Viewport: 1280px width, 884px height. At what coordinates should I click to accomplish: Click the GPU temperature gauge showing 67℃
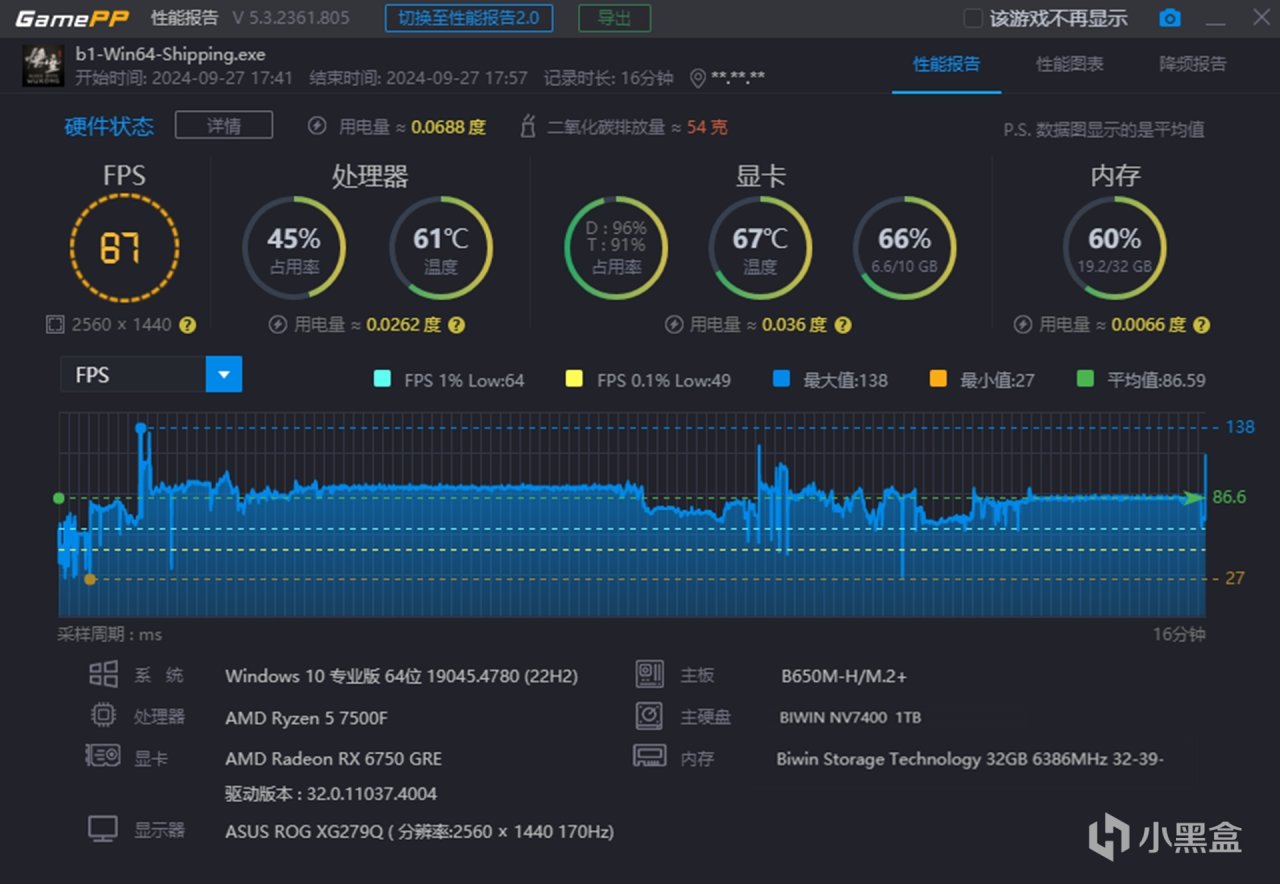point(760,247)
